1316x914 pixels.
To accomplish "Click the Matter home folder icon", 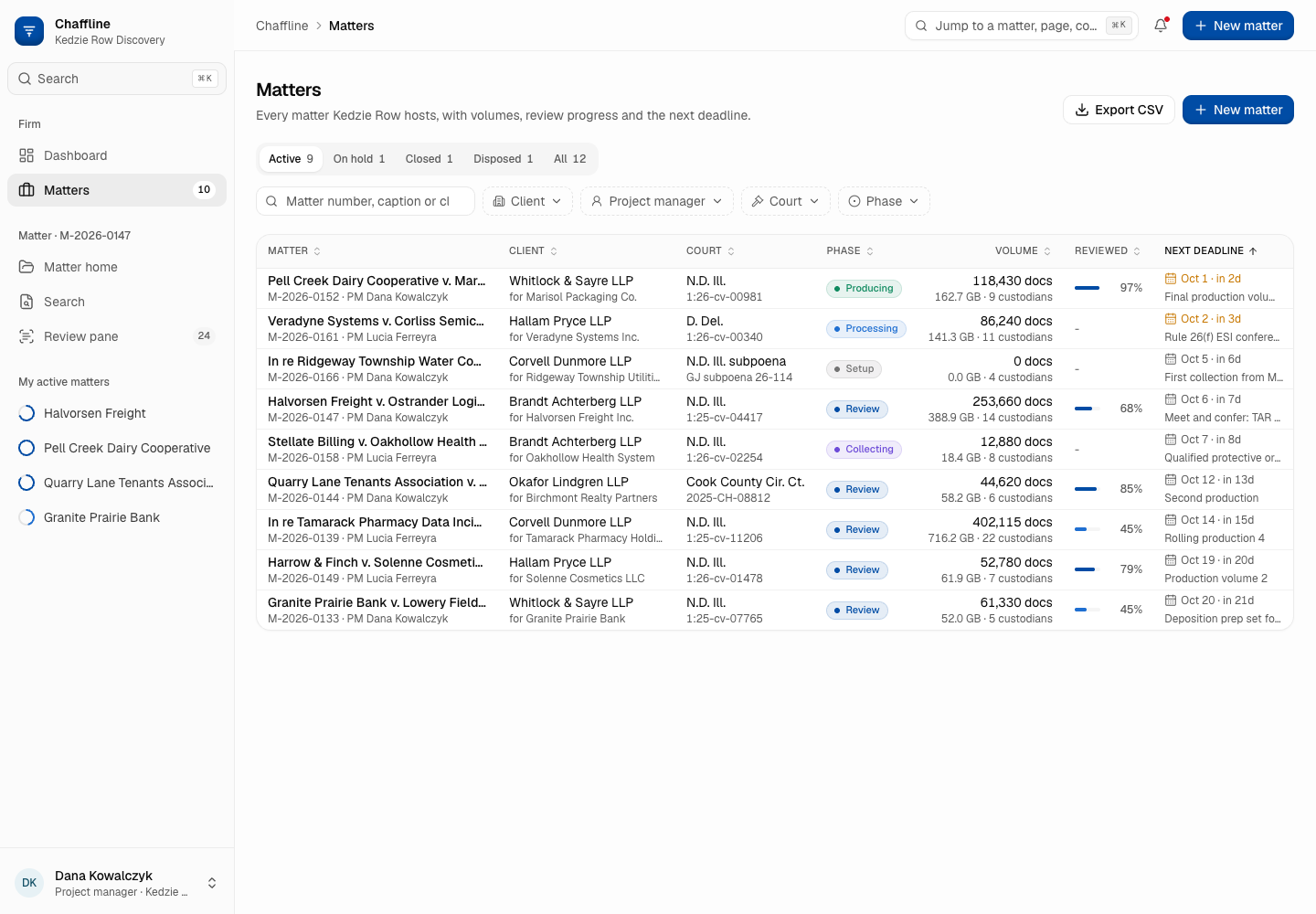I will (x=27, y=267).
